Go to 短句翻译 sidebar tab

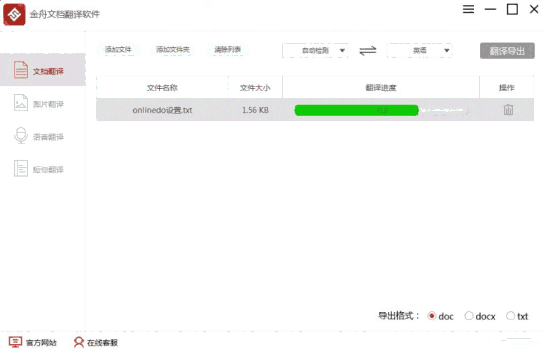[x=43, y=169]
